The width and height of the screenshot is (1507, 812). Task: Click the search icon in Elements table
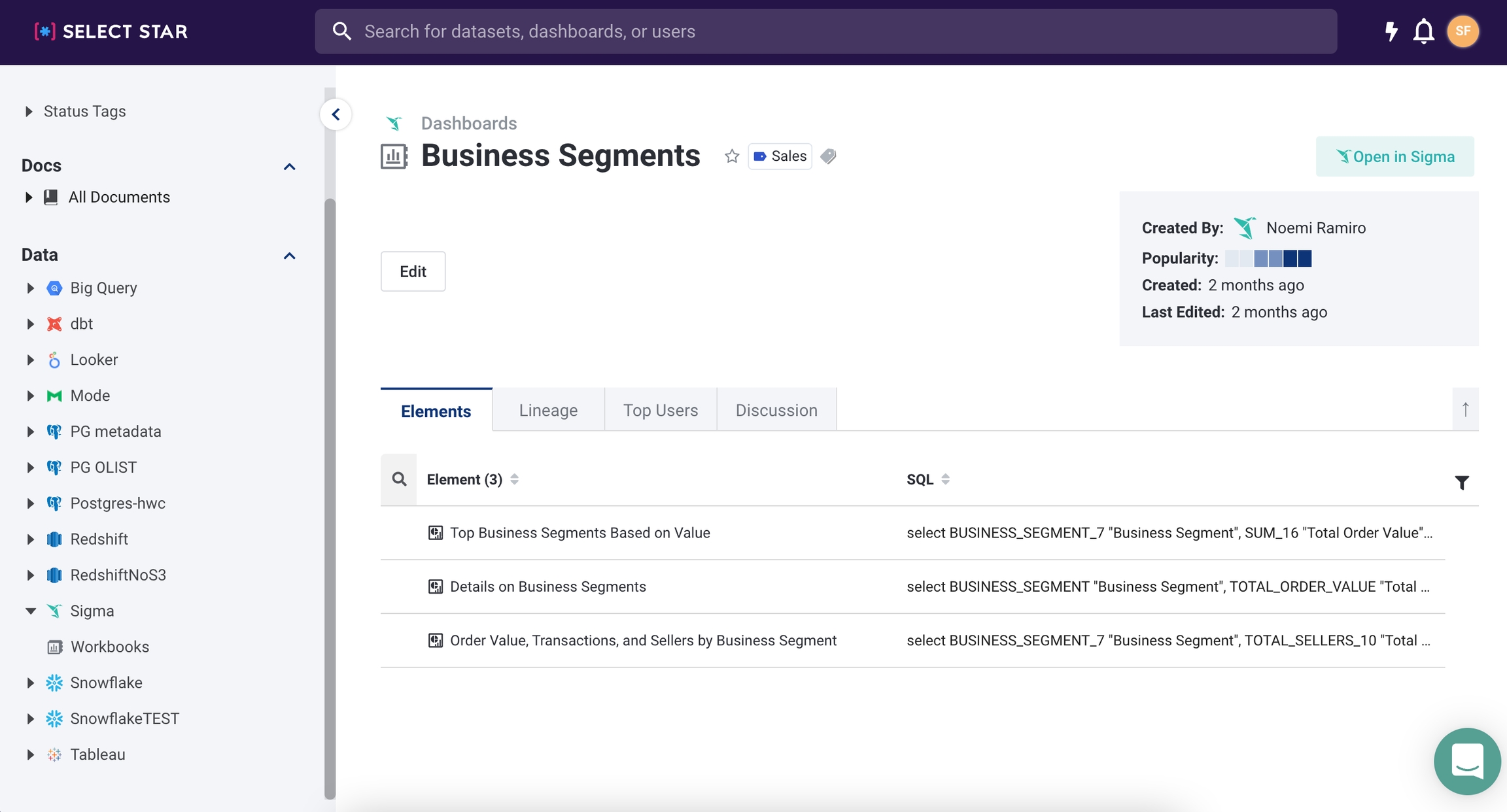(x=399, y=479)
